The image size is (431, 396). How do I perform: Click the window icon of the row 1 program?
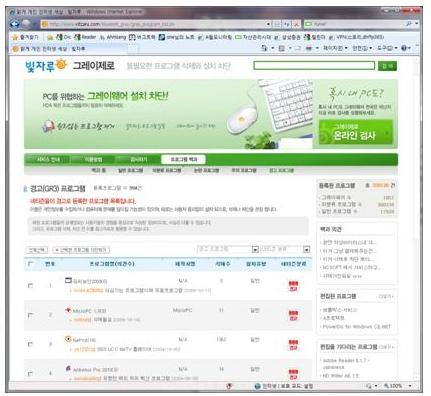click(x=68, y=280)
